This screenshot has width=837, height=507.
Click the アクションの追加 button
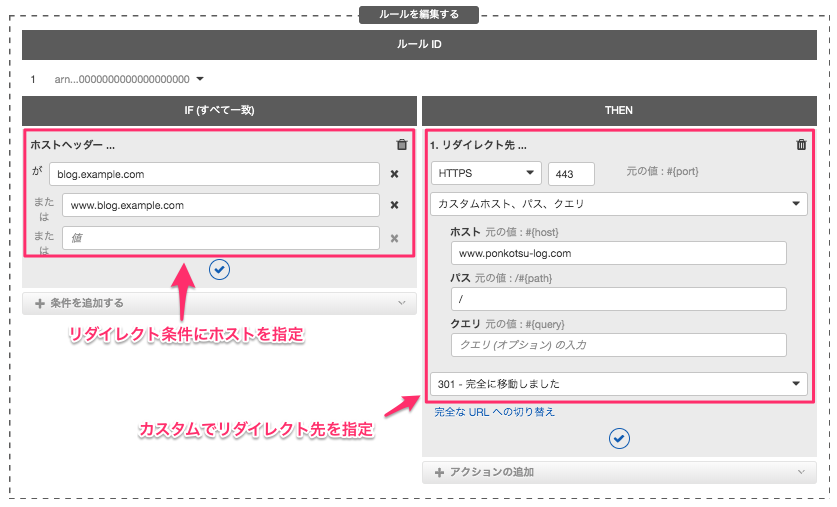pyautogui.click(x=619, y=472)
